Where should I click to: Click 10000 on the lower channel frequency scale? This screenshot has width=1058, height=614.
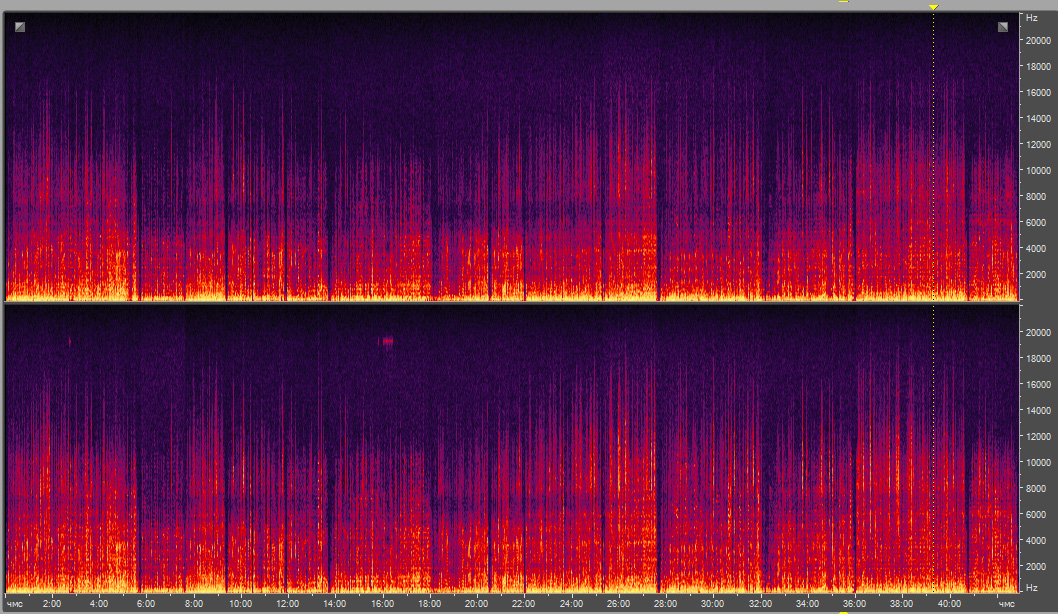click(1034, 462)
